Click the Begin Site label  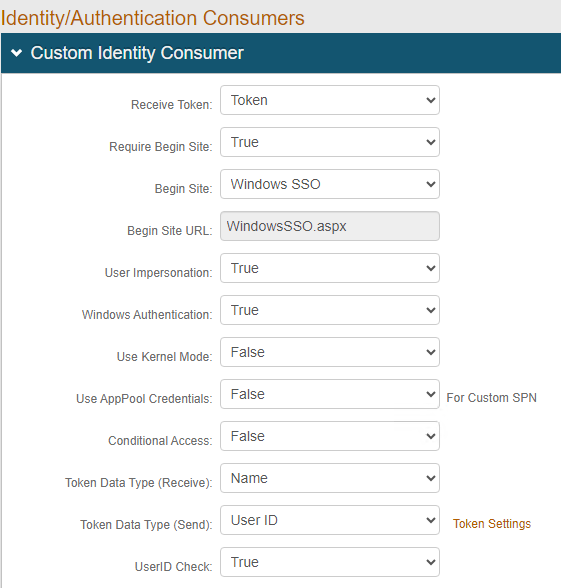(183, 189)
